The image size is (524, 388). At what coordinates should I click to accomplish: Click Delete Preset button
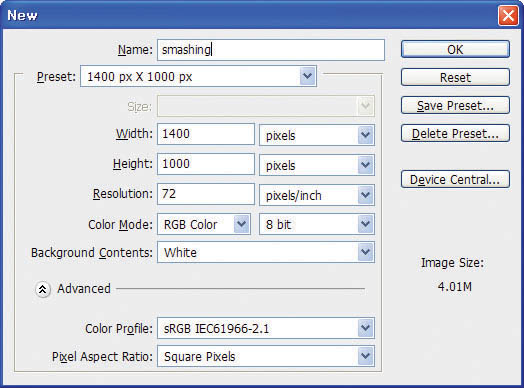click(455, 133)
